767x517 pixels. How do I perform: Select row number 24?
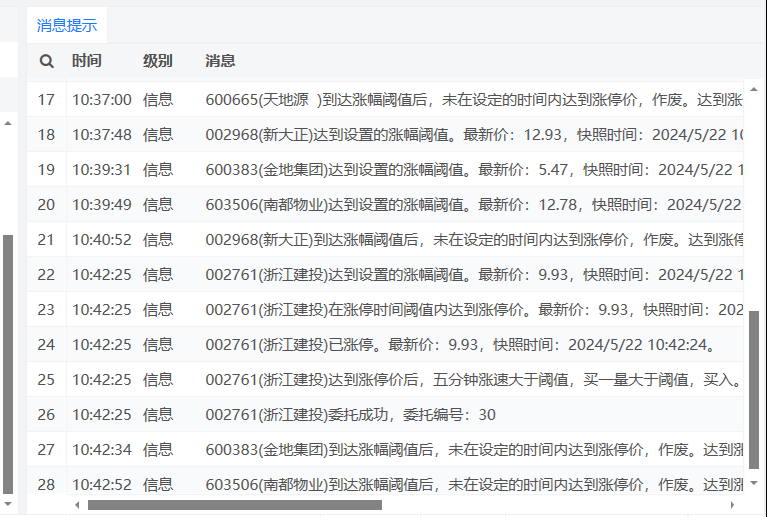tap(46, 345)
